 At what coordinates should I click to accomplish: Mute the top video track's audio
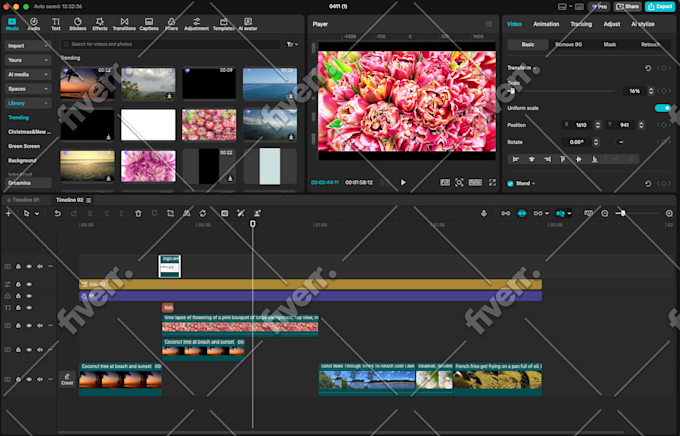pyautogui.click(x=40, y=266)
